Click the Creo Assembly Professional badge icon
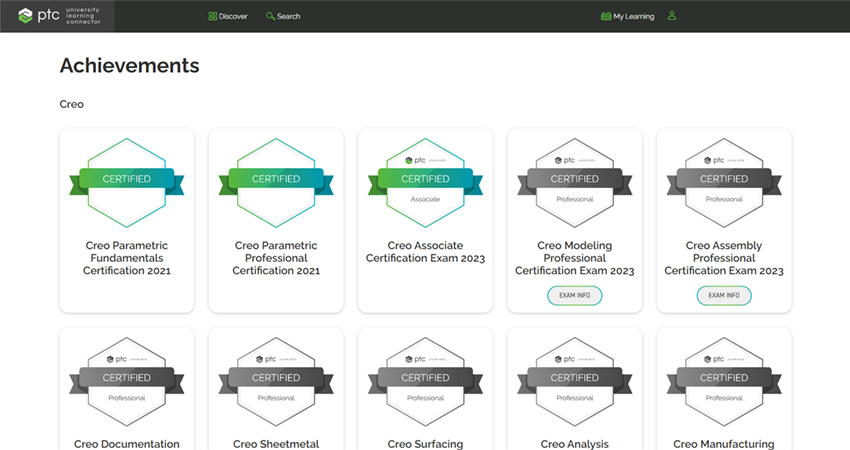 pos(723,181)
